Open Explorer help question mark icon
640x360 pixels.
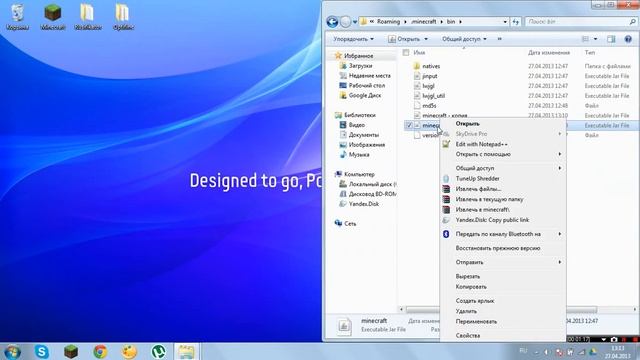coord(628,39)
